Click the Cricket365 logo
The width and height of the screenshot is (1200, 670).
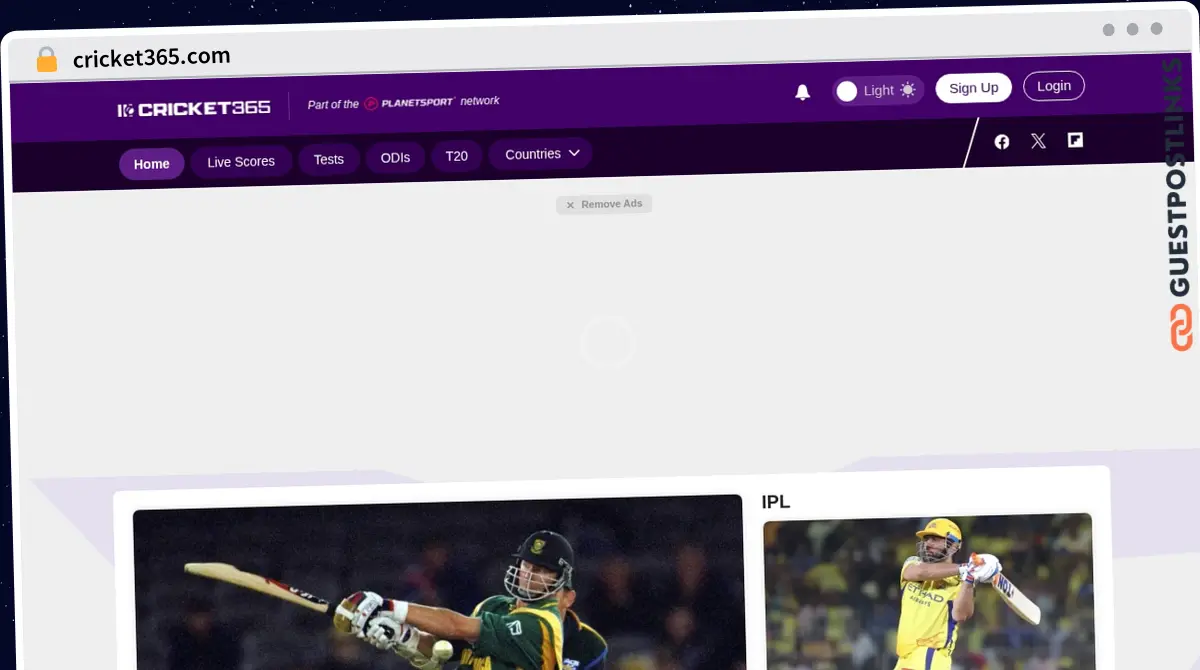point(194,109)
